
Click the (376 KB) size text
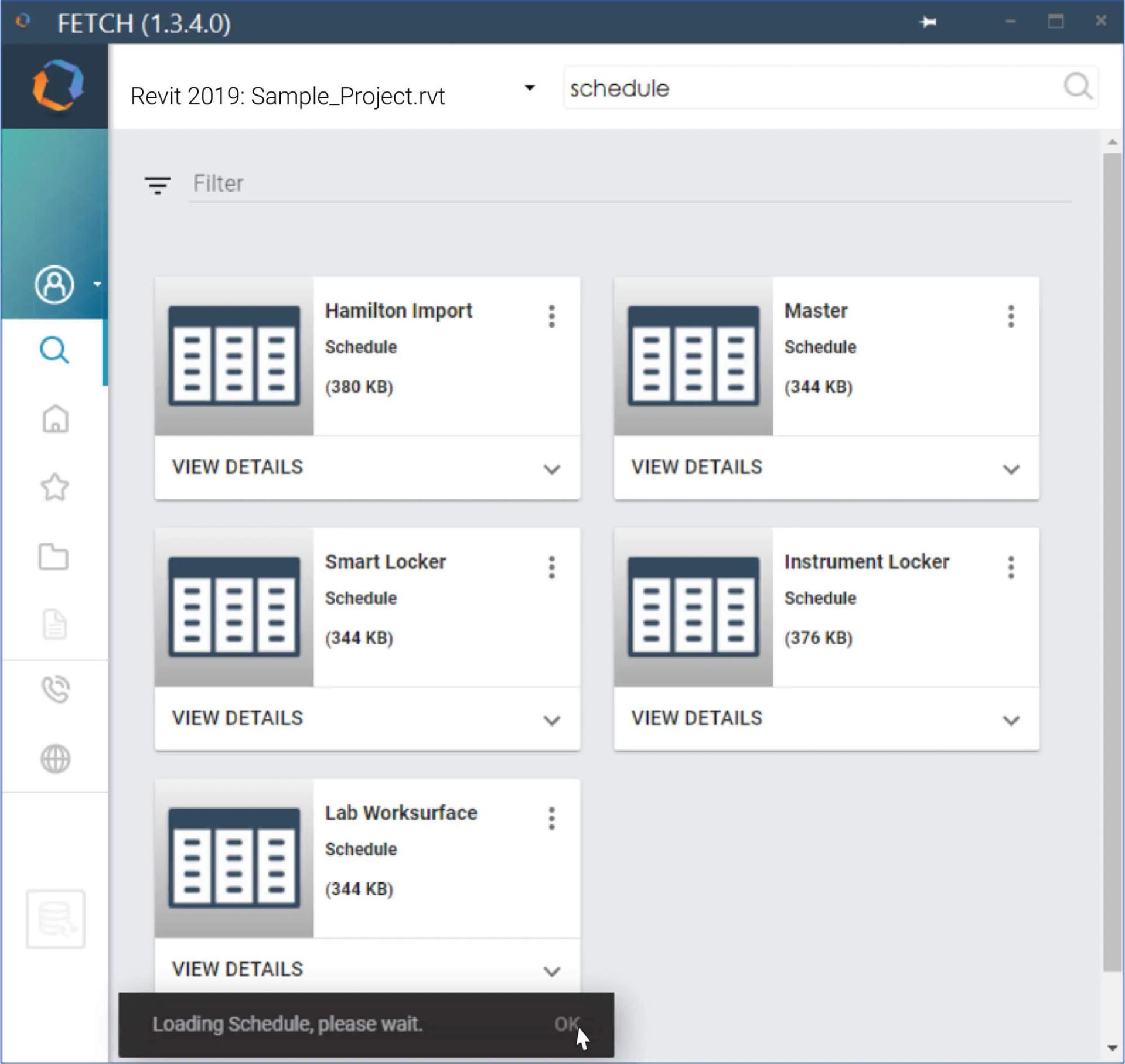[x=818, y=637]
